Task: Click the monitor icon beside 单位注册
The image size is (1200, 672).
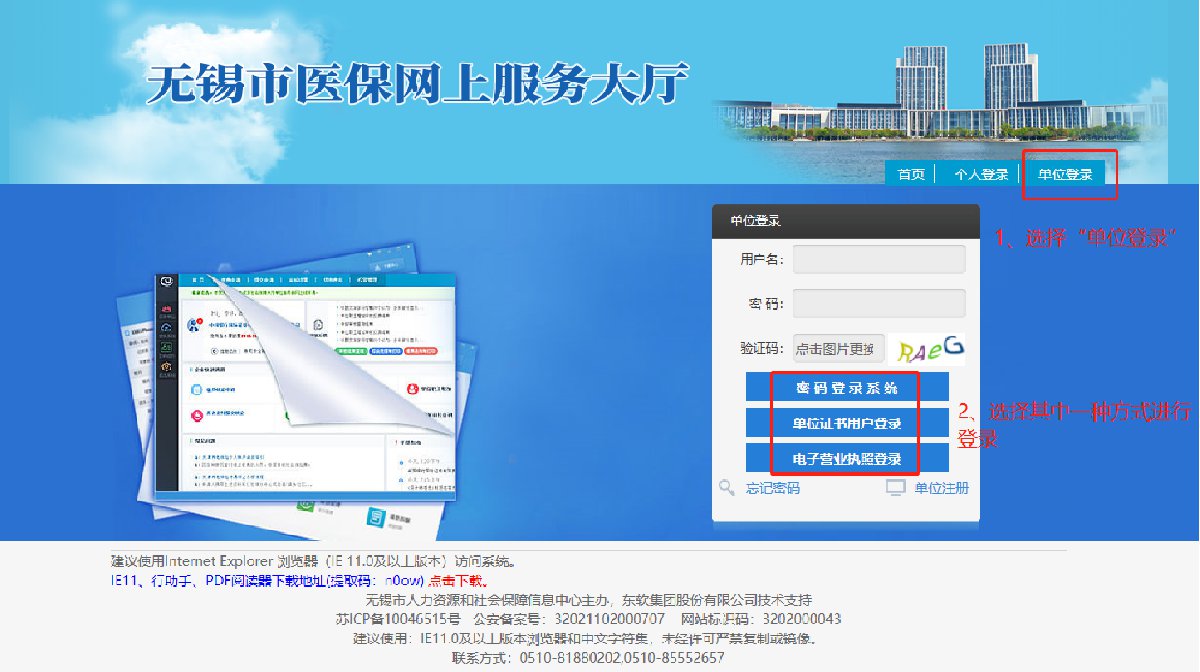Action: pos(896,488)
